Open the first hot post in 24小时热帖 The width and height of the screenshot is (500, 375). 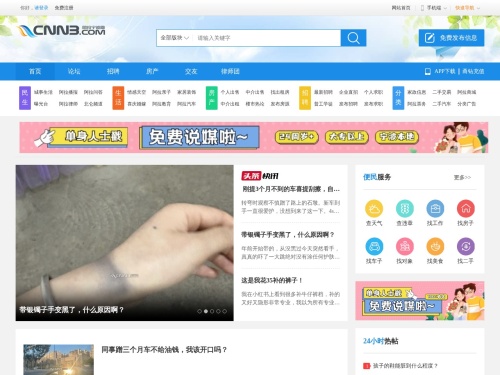pos(405,366)
